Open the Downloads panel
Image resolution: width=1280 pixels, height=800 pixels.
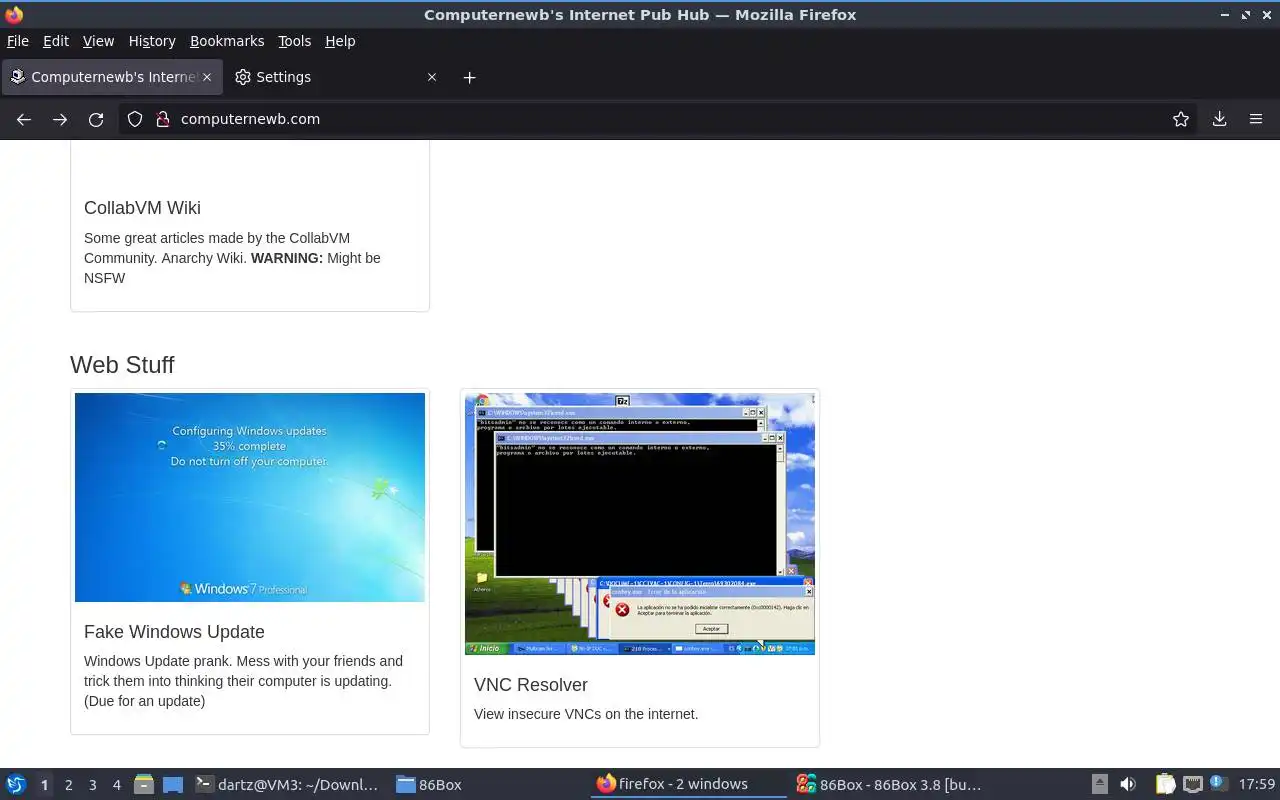tap(1219, 119)
